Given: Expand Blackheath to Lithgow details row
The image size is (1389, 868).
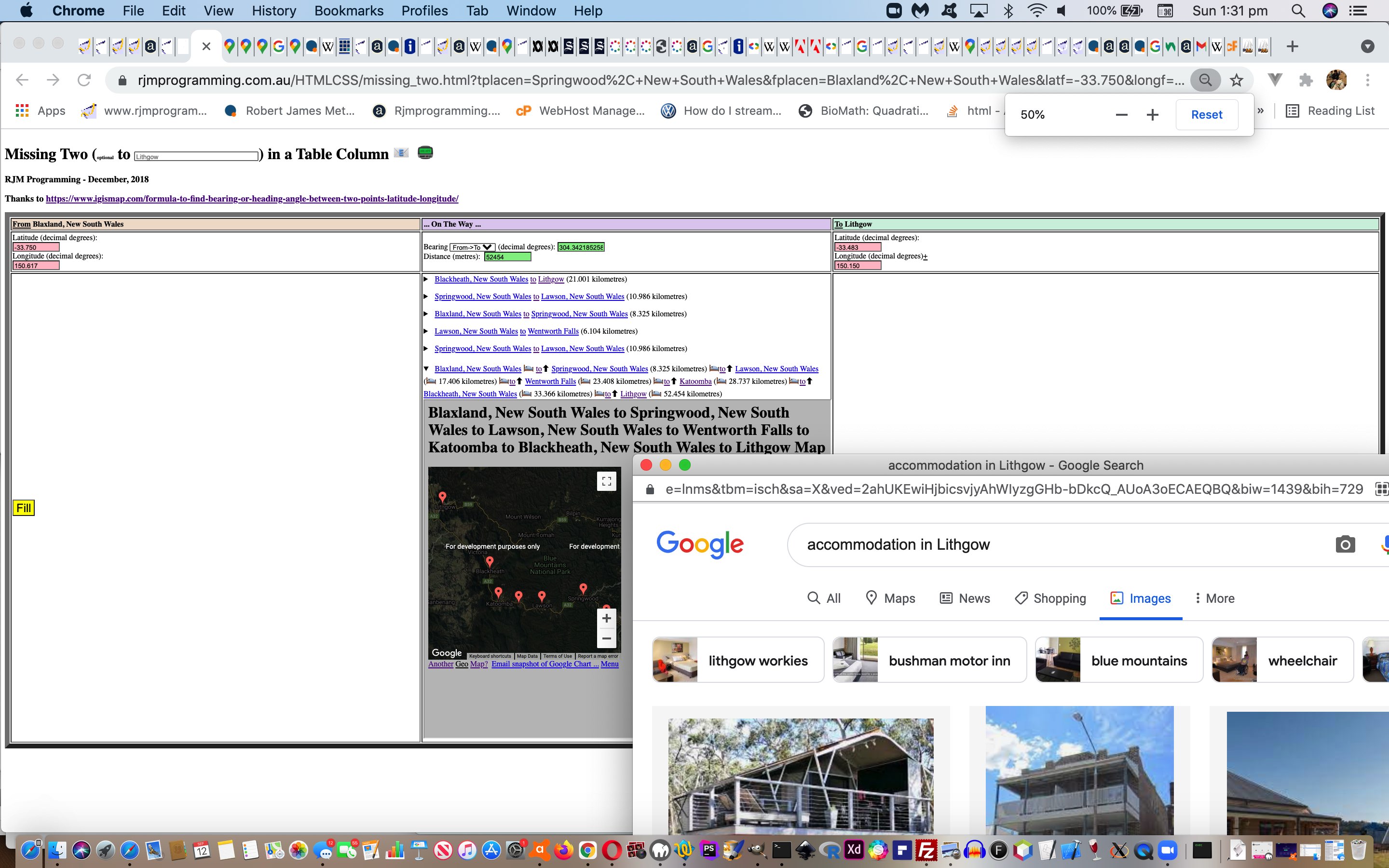Looking at the screenshot, I should click(x=426, y=280).
